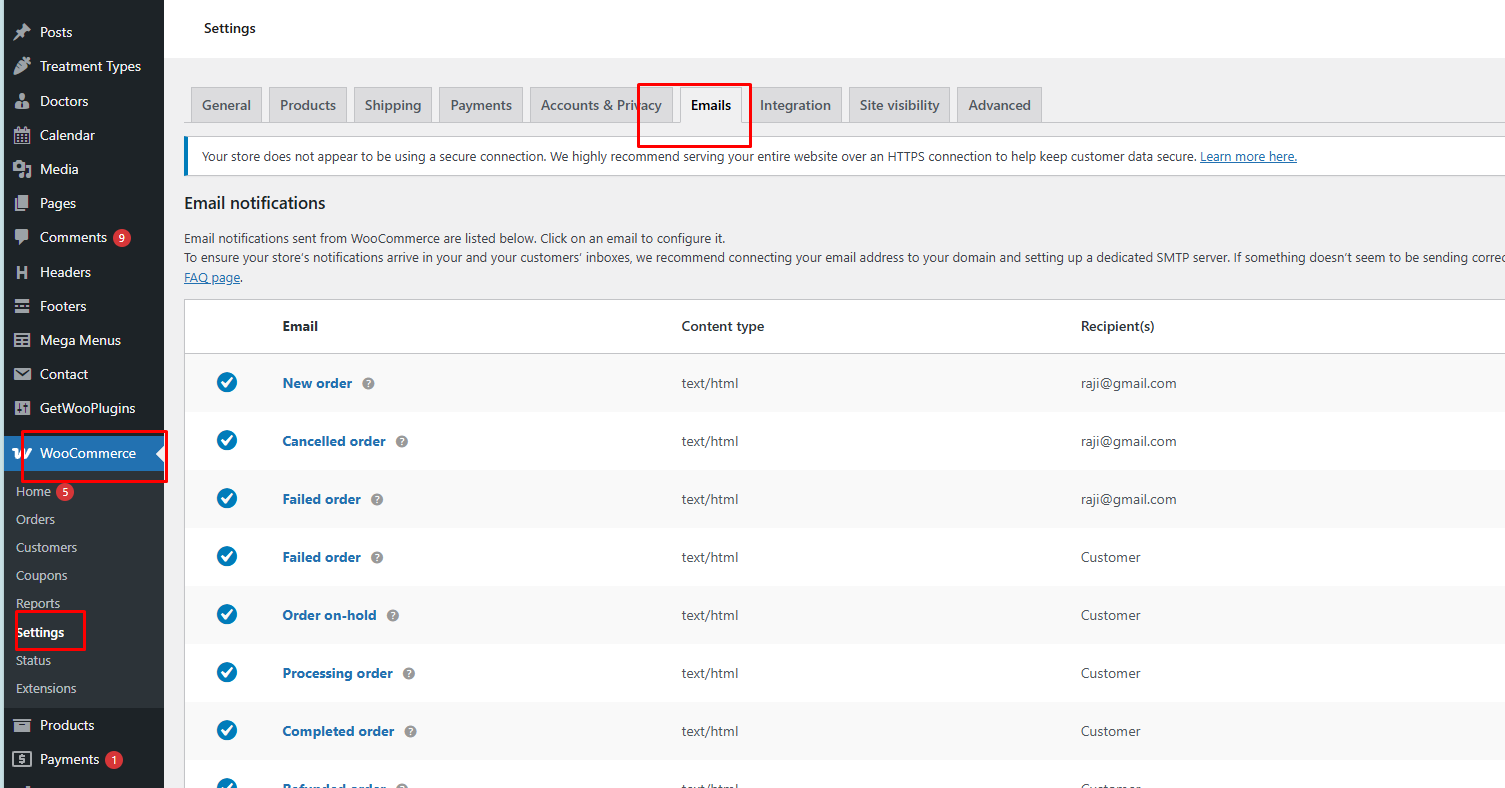The width and height of the screenshot is (1505, 788).
Task: Click help icon next to New order
Action: click(x=368, y=383)
